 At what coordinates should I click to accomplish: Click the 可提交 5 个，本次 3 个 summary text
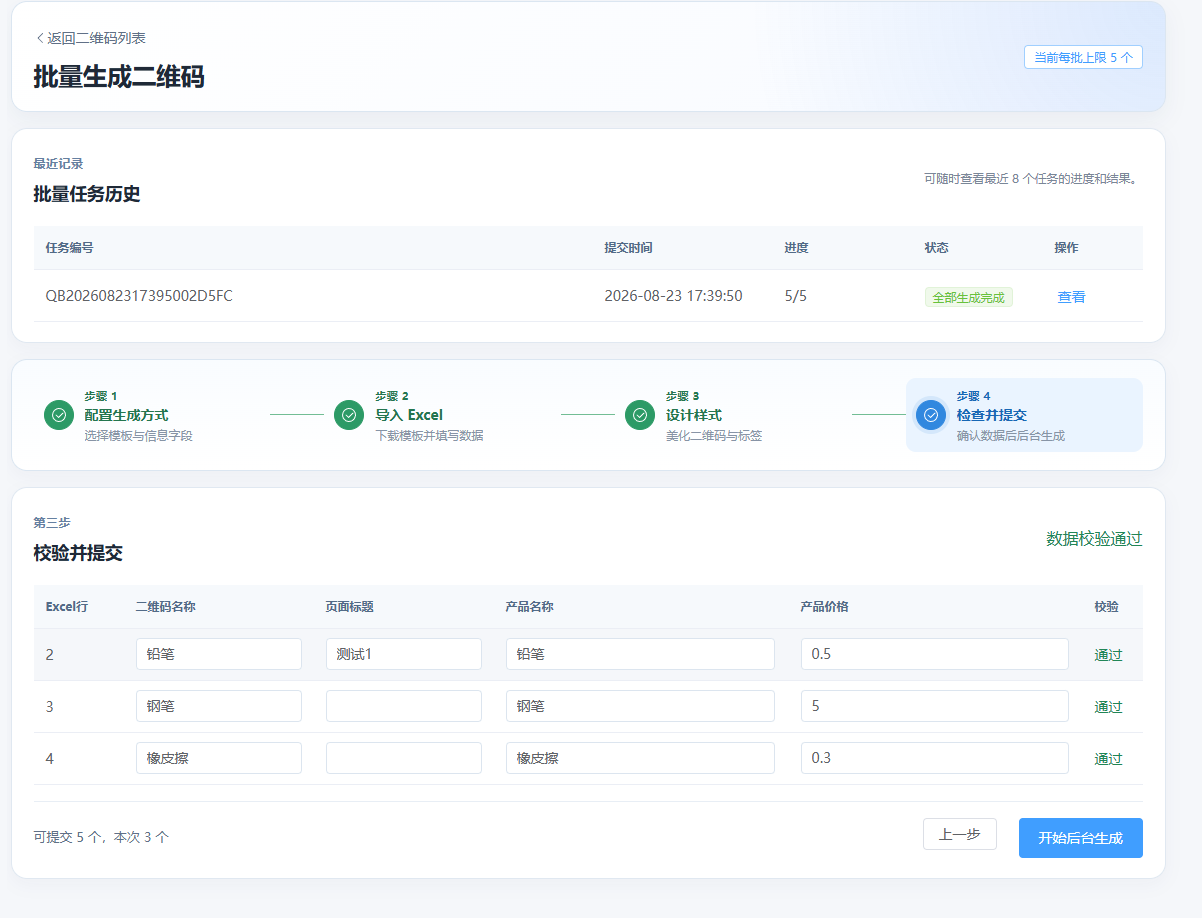pyautogui.click(x=101, y=837)
